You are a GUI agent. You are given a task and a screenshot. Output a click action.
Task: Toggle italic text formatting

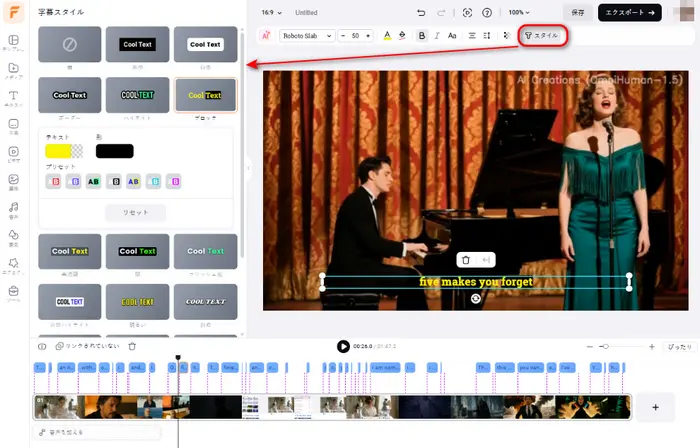[438, 36]
